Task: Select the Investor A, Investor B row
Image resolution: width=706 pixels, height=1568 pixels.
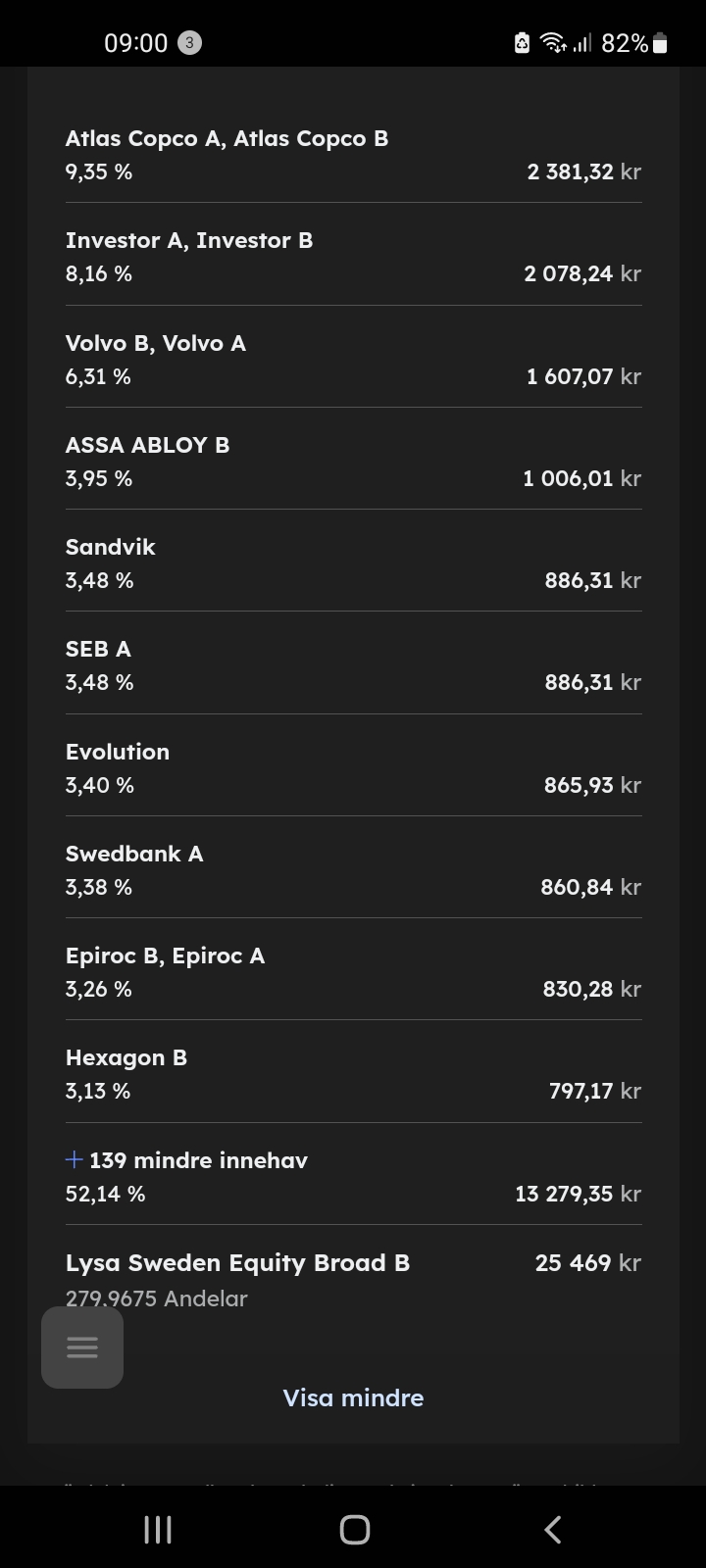Action: coord(353,257)
